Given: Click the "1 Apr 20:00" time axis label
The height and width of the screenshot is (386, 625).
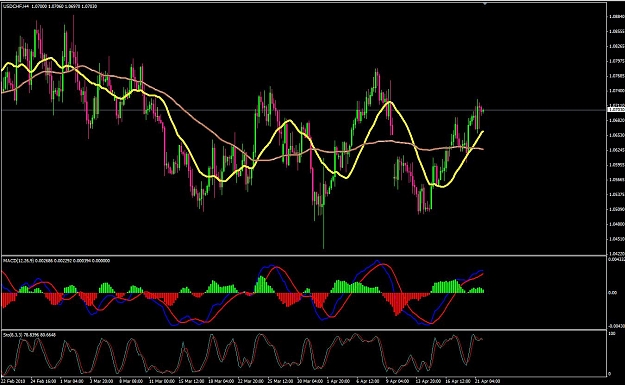Looking at the screenshot, I should pyautogui.click(x=338, y=381).
